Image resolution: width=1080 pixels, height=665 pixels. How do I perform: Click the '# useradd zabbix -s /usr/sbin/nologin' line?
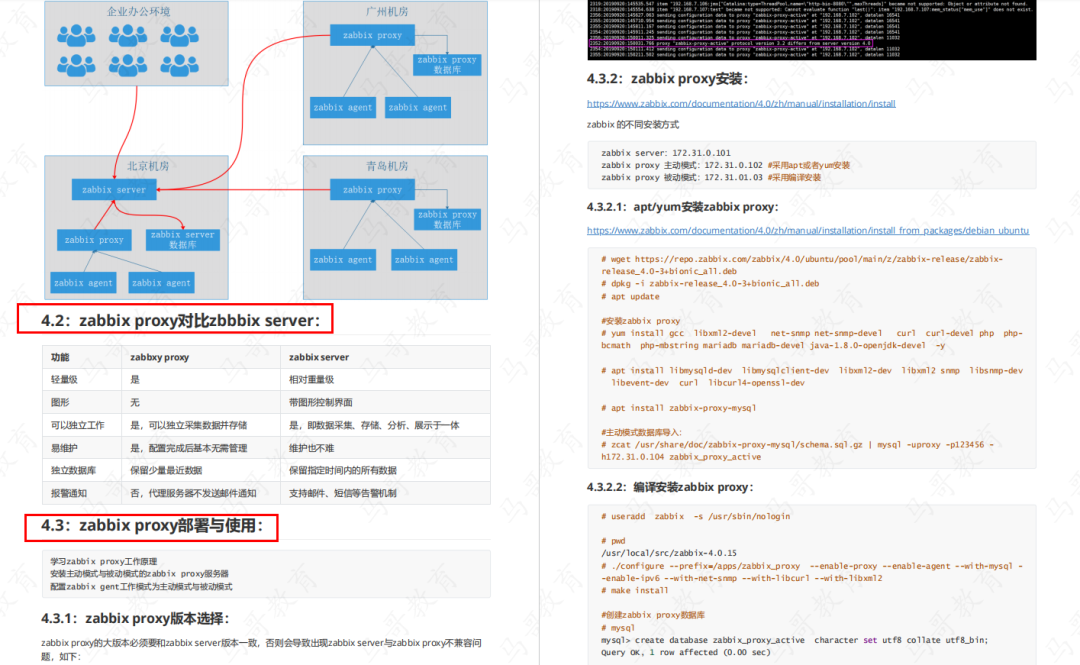click(x=696, y=516)
